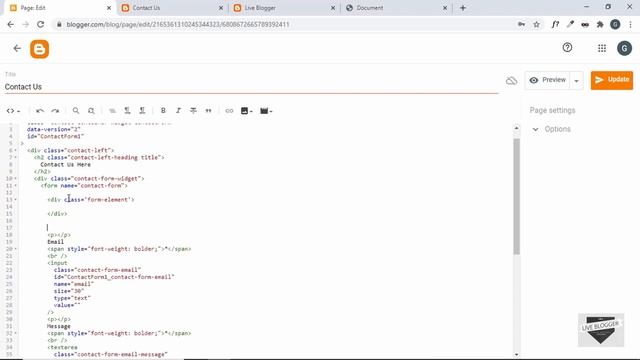Open a new browser tab

462,8
